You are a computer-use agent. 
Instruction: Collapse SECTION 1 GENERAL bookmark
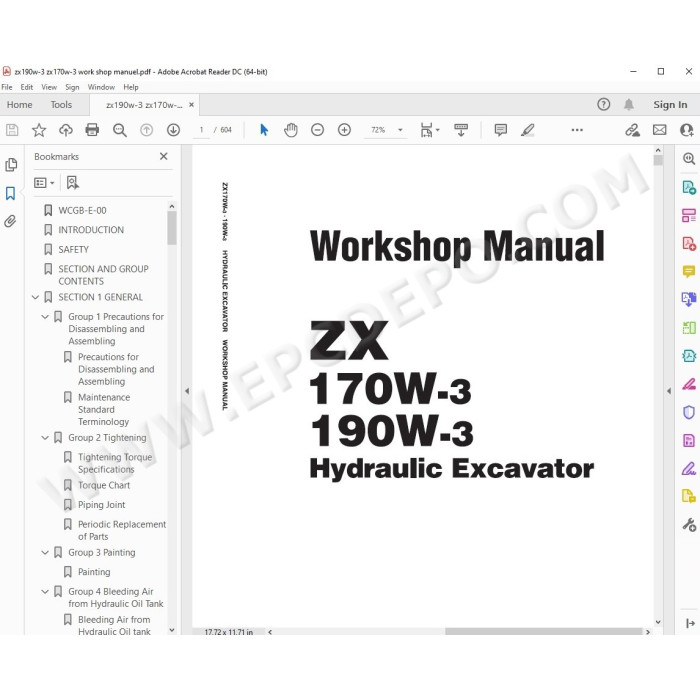[x=35, y=297]
